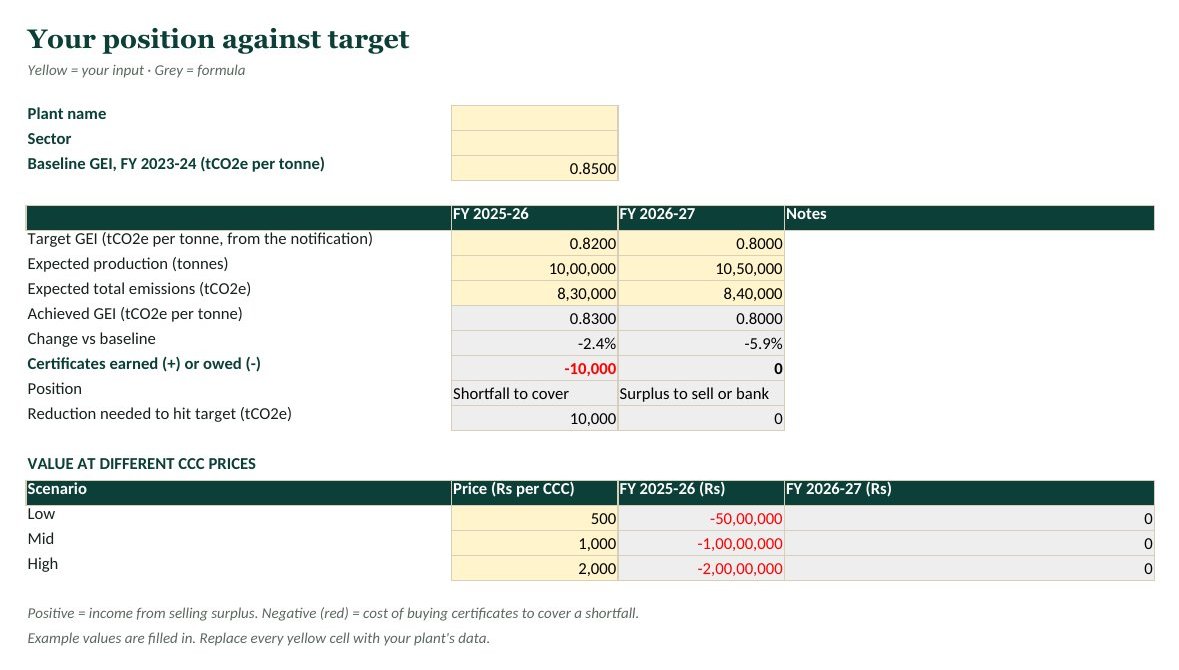Viewport: 1179px width, 670px height.
Task: Click the 'Low' scenario label
Action: 41,514
